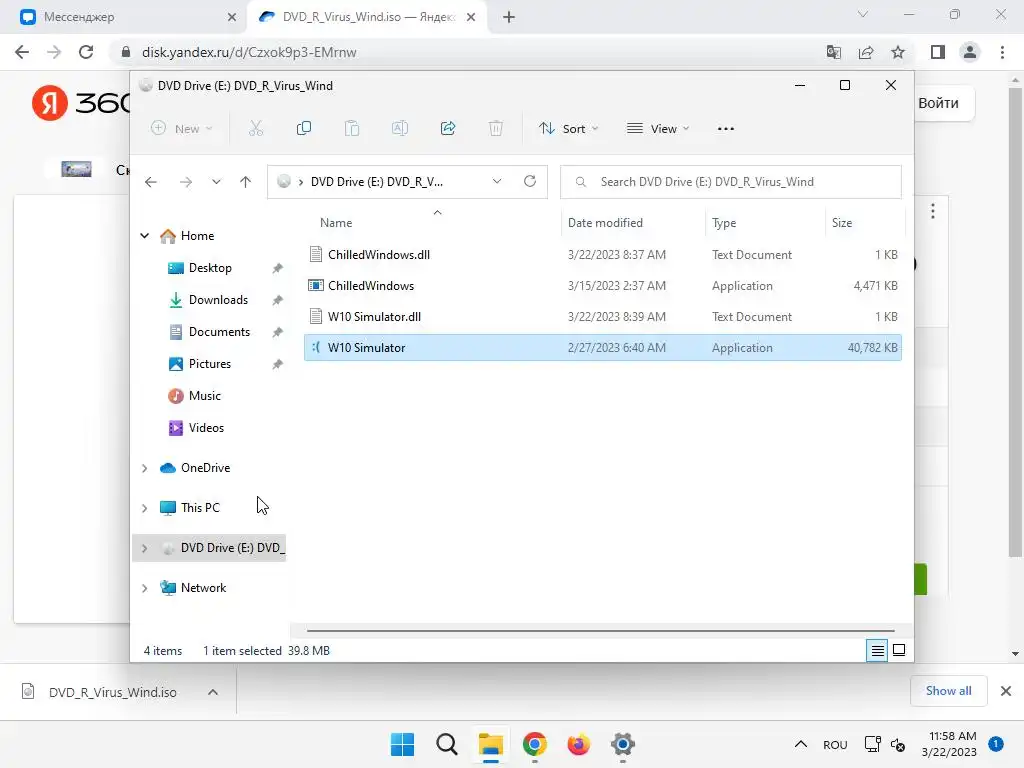Viewport: 1024px width, 768px height.
Task: Click the Copy icon in Explorer toolbar
Action: point(304,129)
